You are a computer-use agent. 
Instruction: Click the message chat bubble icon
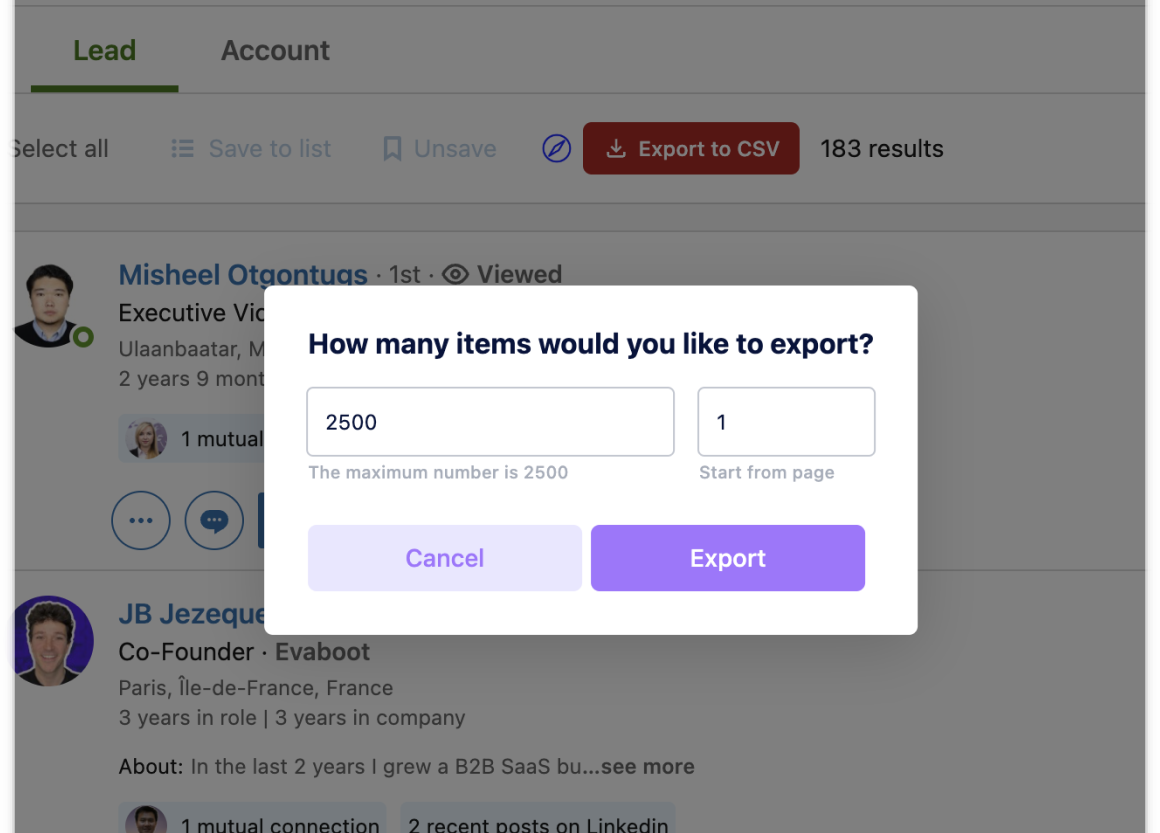(x=214, y=521)
